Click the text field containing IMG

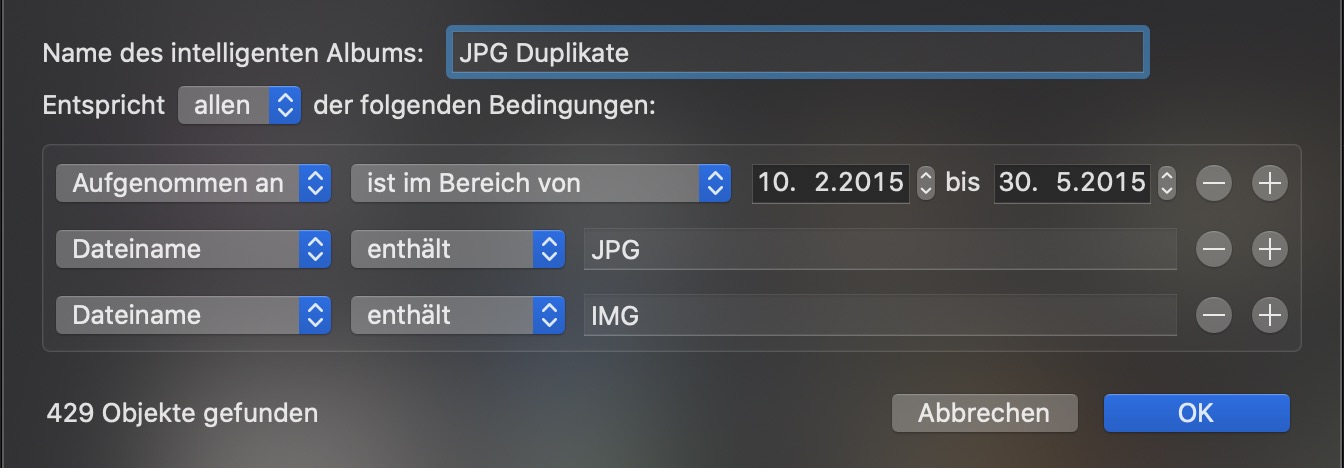[880, 315]
